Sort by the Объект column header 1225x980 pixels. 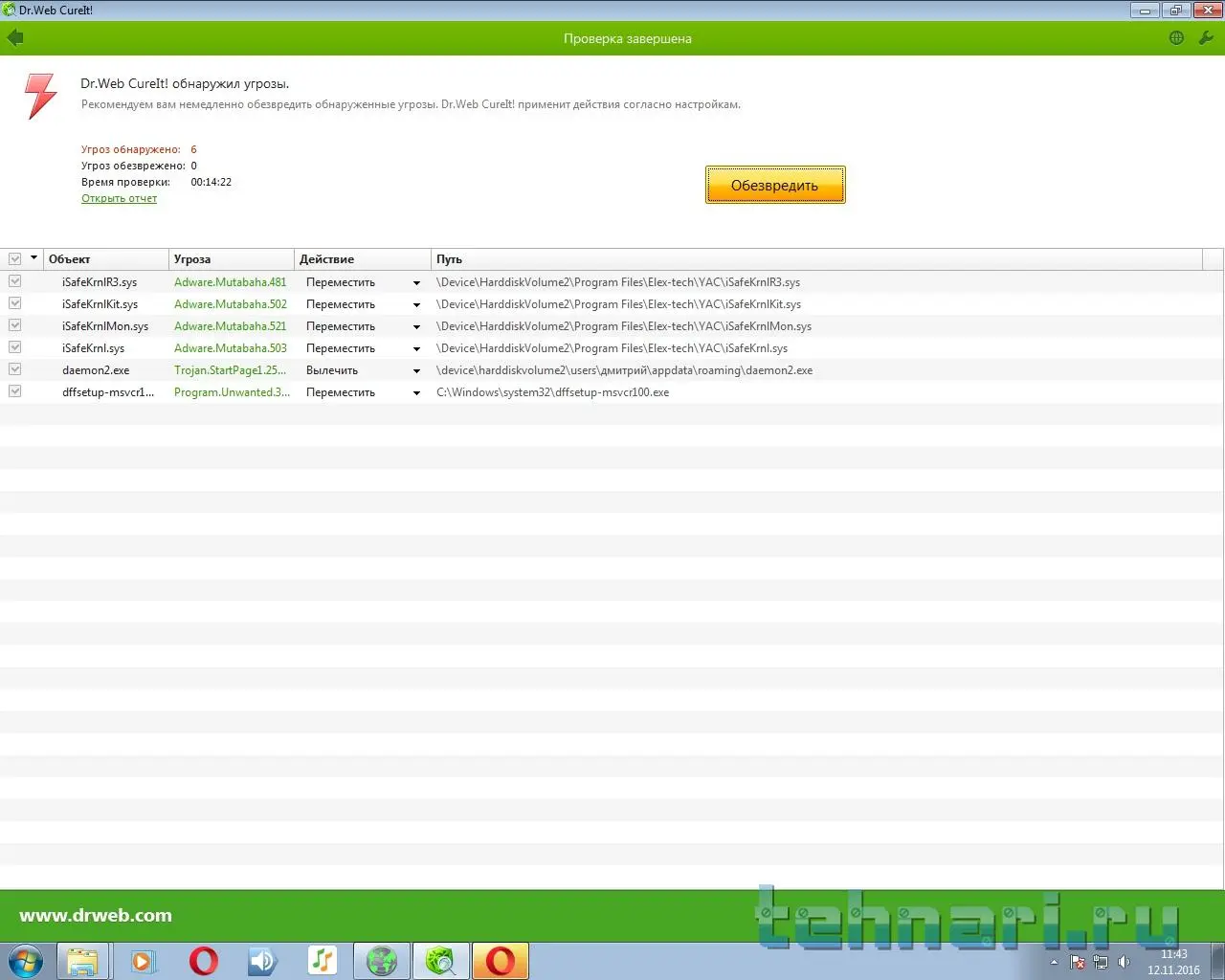pyautogui.click(x=106, y=259)
